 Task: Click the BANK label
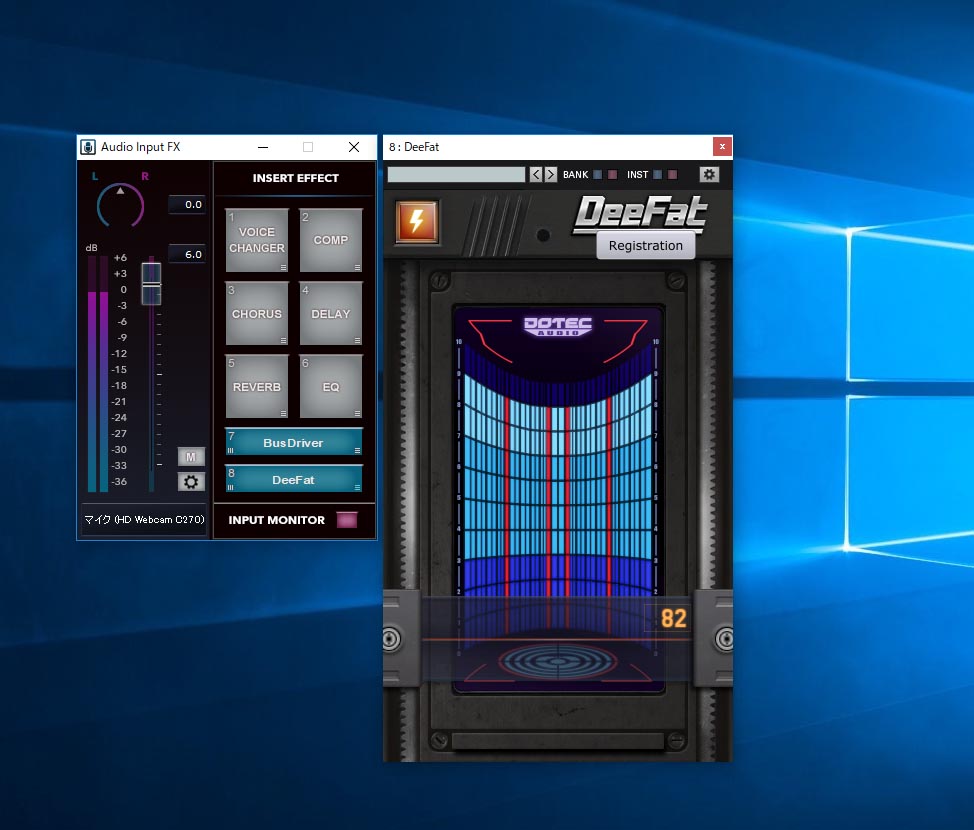click(575, 175)
